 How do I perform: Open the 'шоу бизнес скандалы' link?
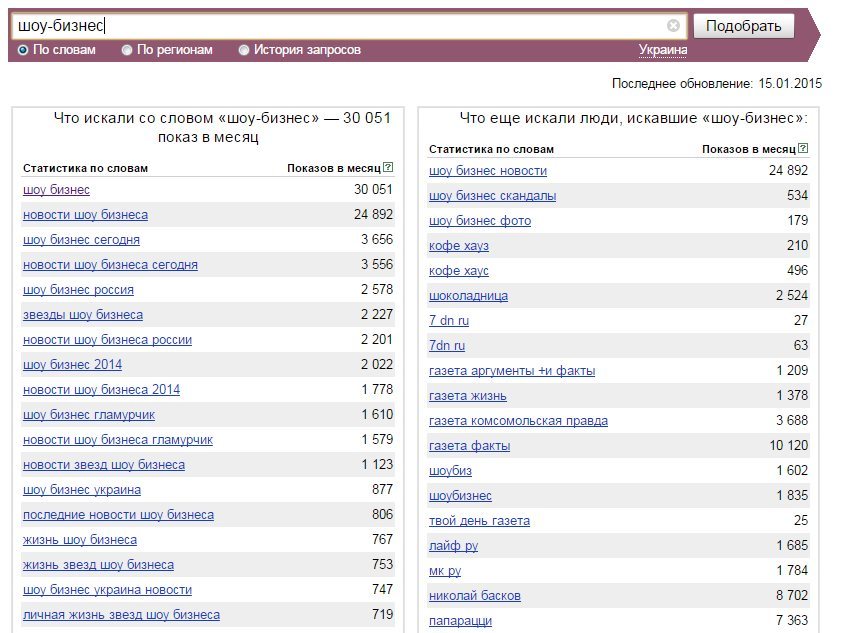click(x=493, y=196)
